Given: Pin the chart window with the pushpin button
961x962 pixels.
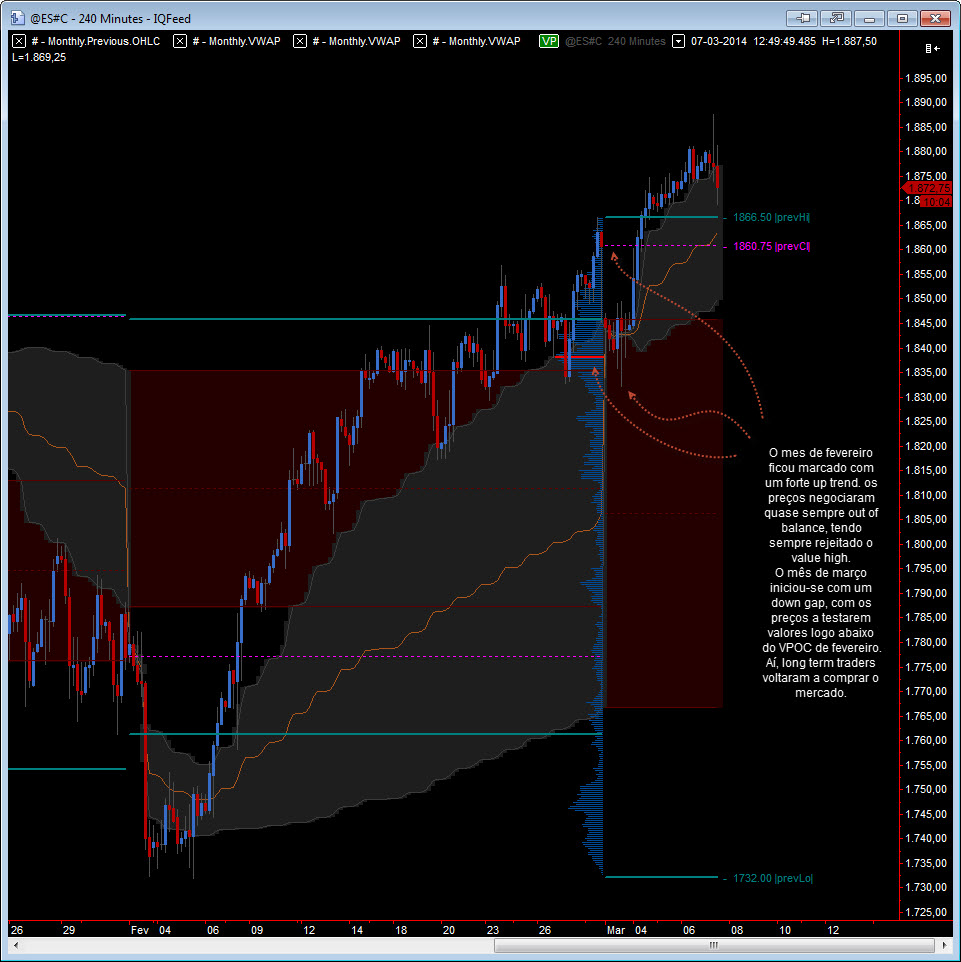Looking at the screenshot, I should point(802,18).
